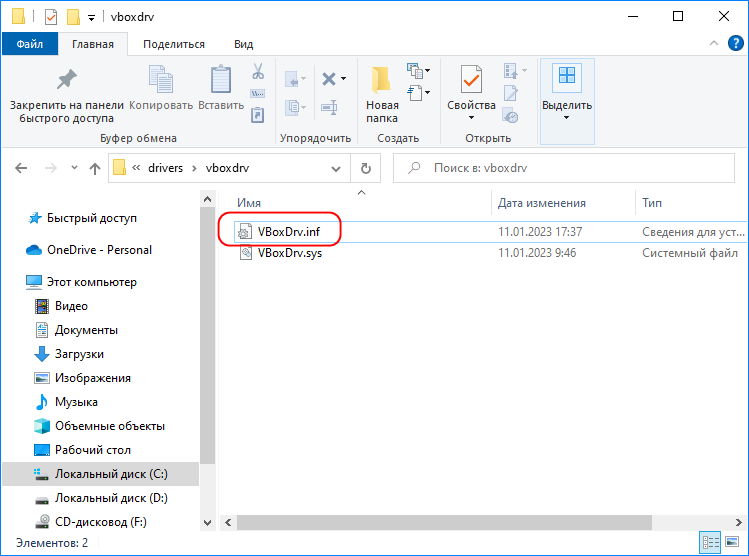Click the Edit icon in the Open group
The width and height of the screenshot is (749, 556).
511,93
